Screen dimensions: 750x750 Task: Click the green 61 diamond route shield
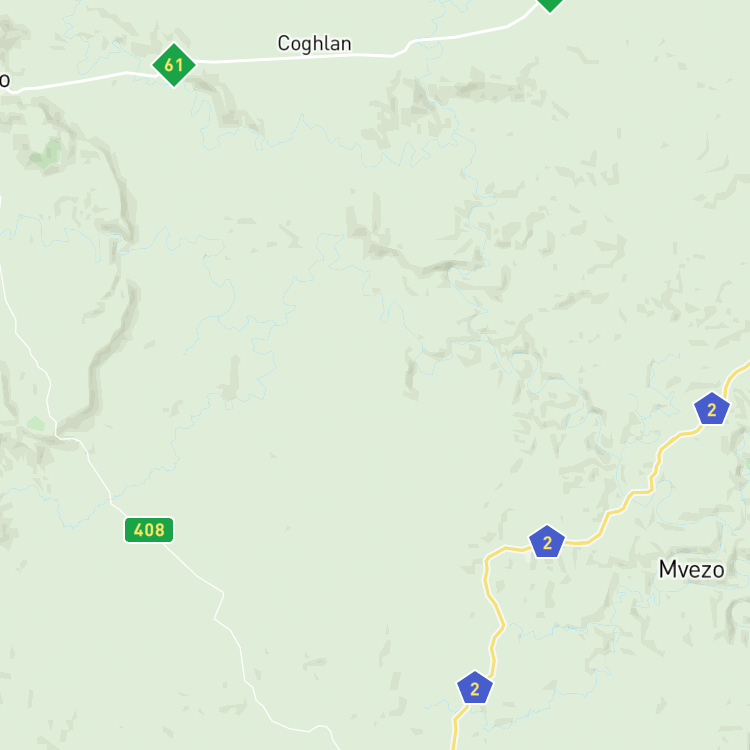pyautogui.click(x=174, y=65)
